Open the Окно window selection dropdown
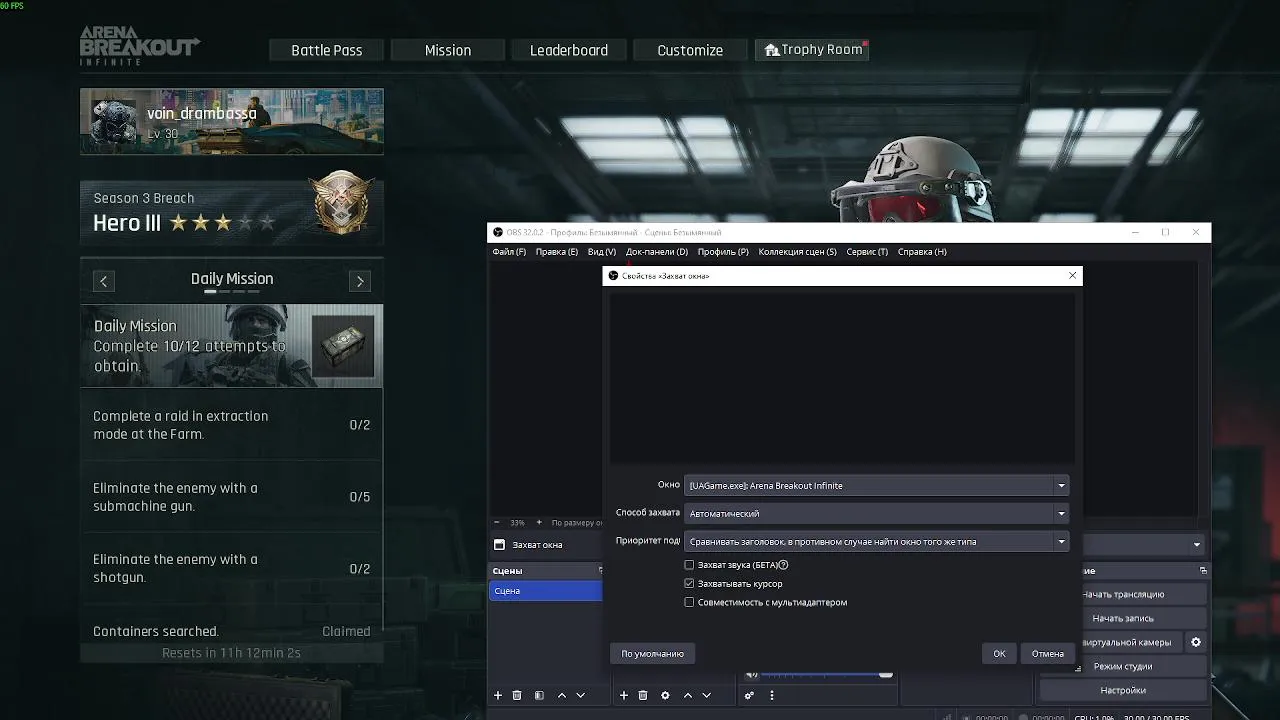1280x720 pixels. pyautogui.click(x=877, y=485)
